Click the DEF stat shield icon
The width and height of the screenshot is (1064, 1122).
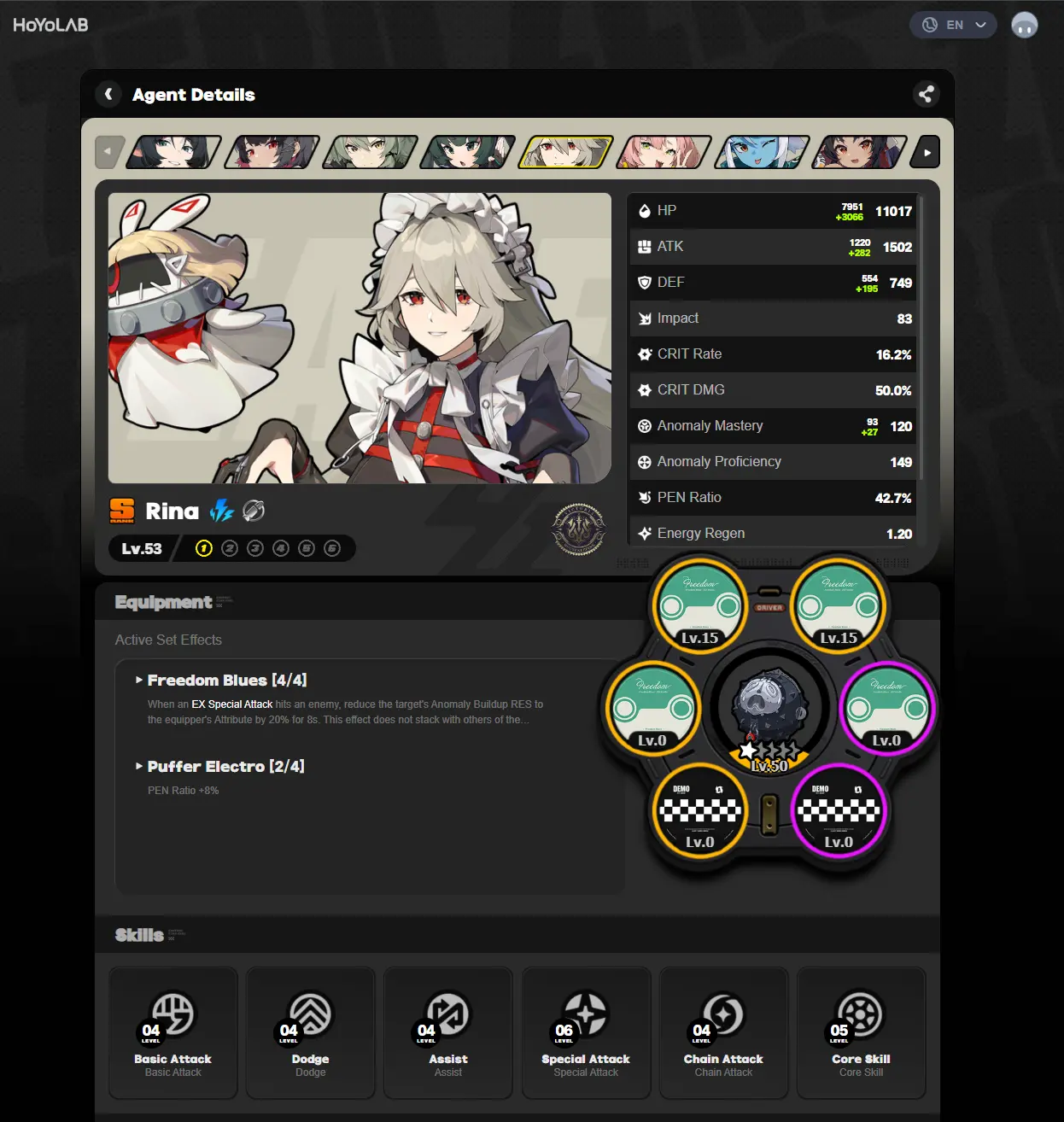[x=645, y=283]
